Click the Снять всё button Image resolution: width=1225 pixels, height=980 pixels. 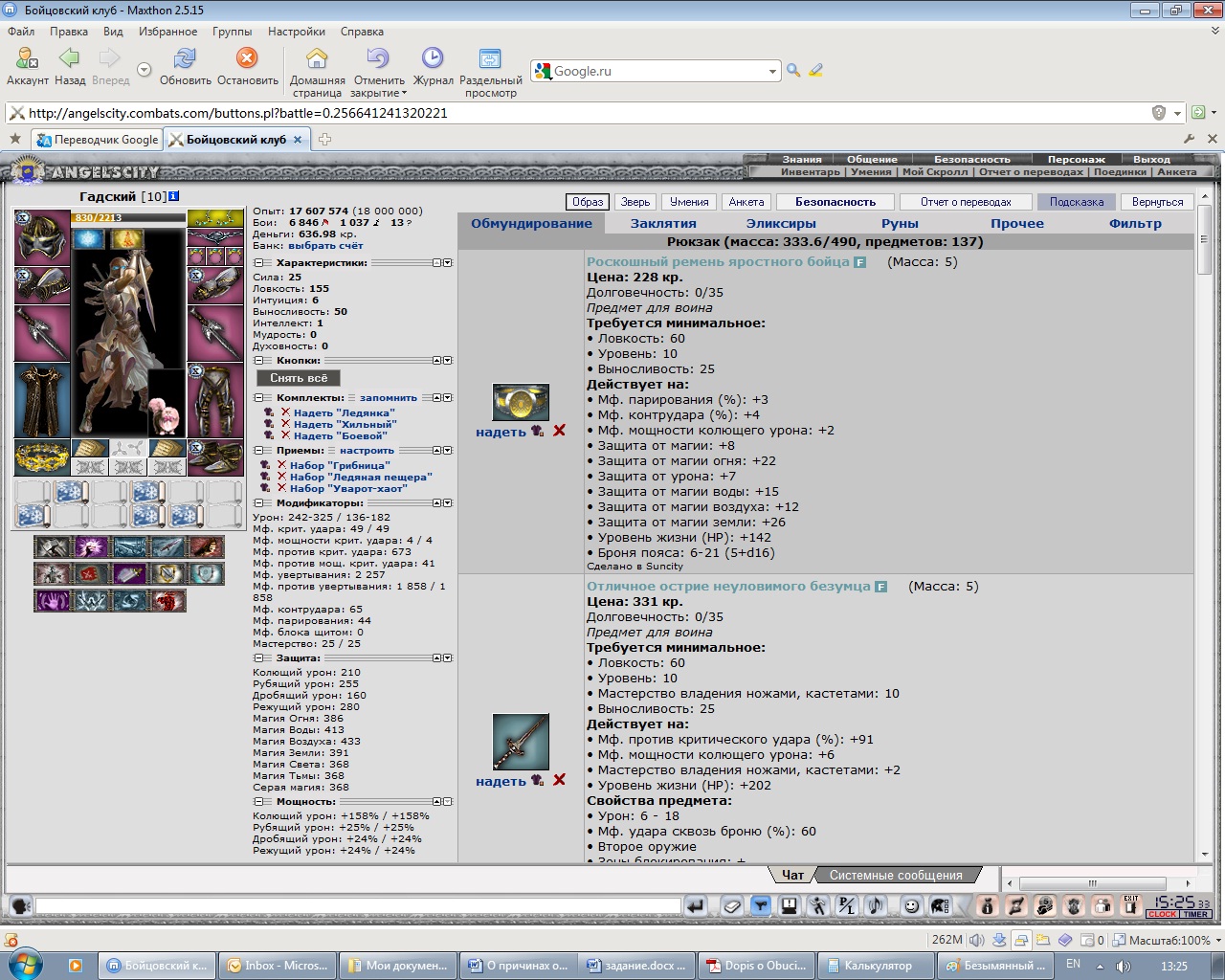[299, 378]
